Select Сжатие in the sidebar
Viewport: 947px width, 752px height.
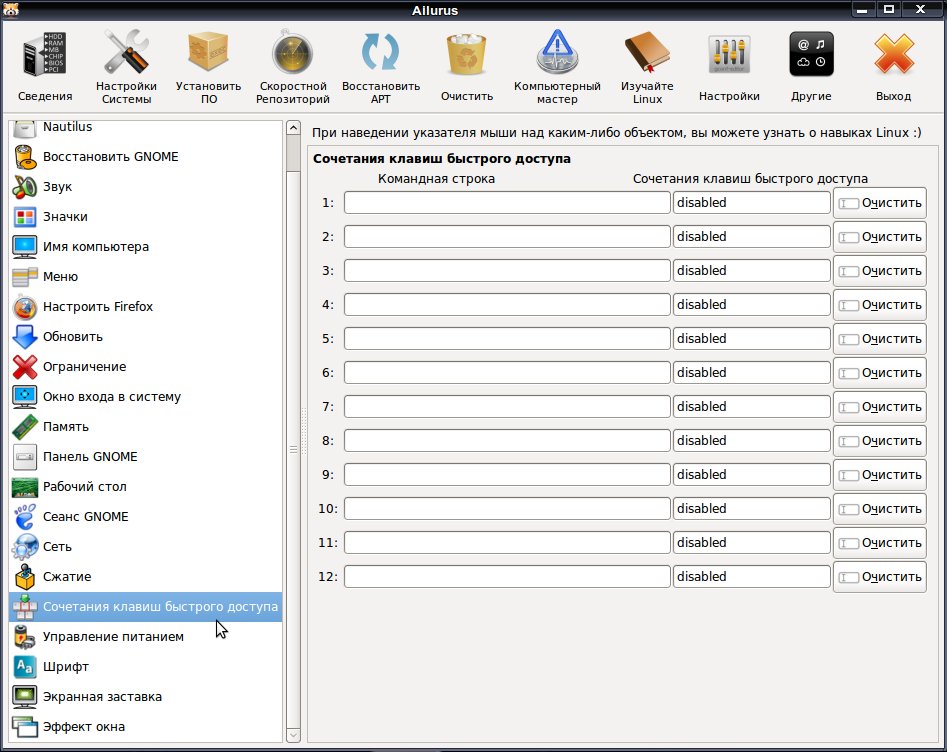point(146,577)
